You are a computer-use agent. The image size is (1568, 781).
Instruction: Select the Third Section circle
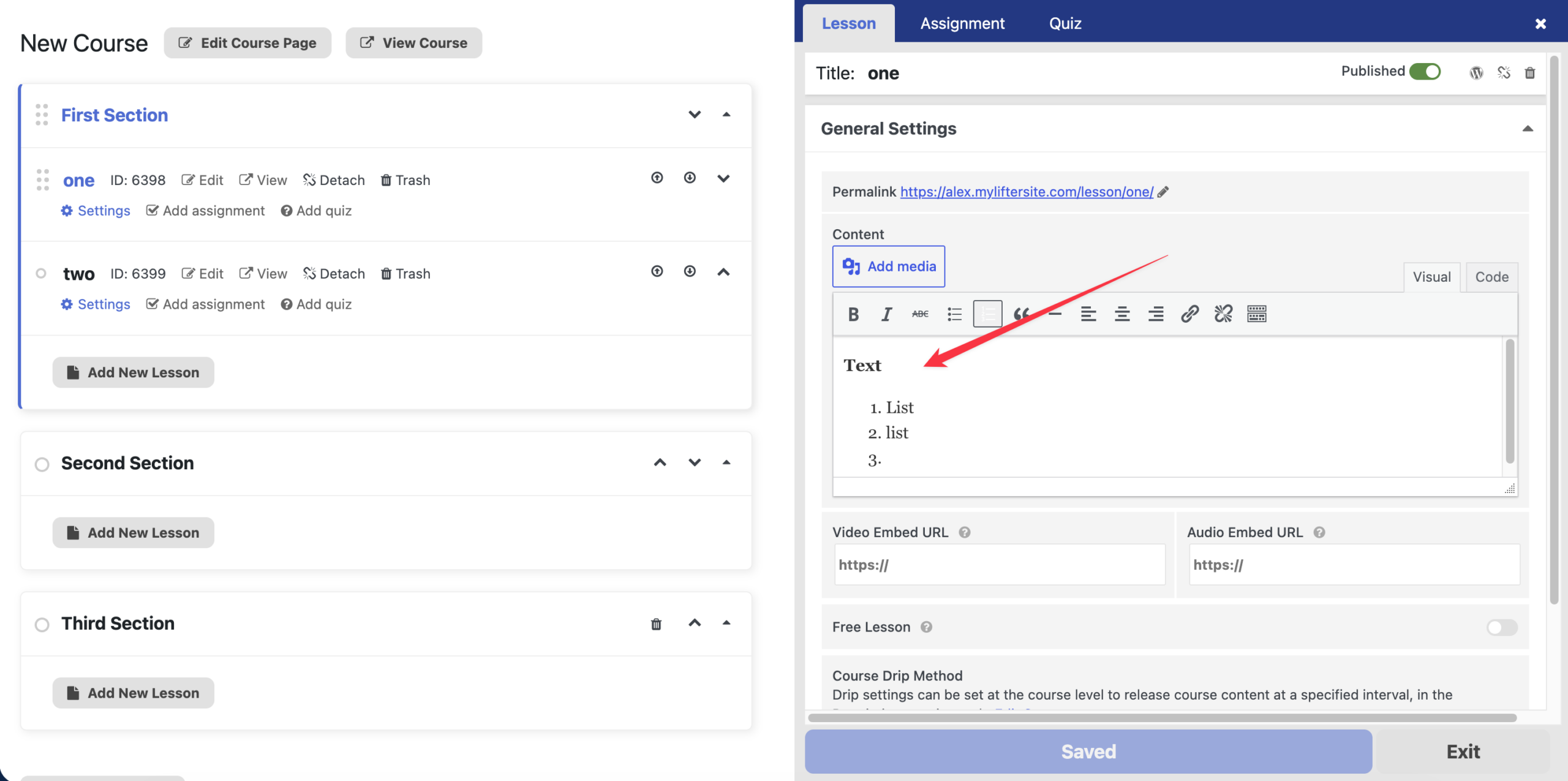pyautogui.click(x=42, y=625)
